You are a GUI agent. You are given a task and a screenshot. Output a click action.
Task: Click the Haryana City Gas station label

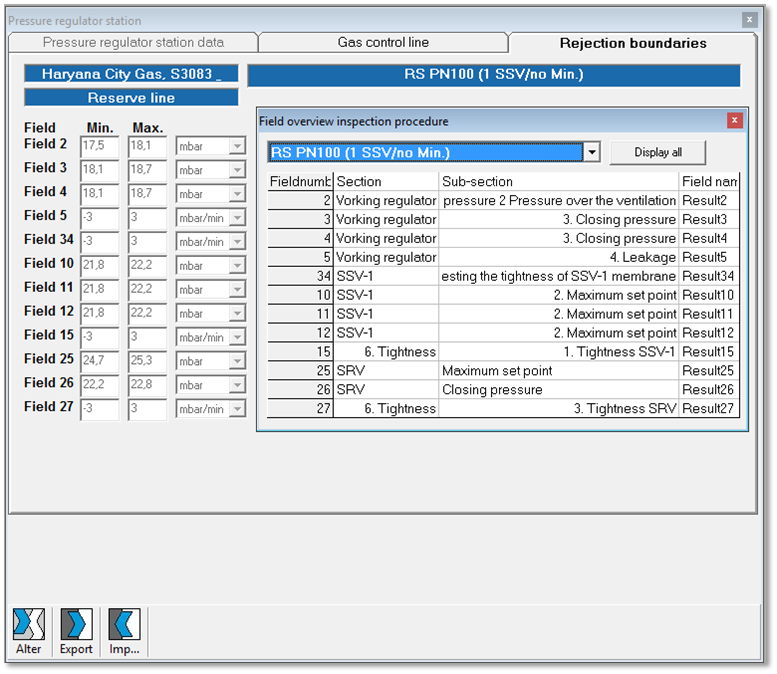(x=131, y=75)
